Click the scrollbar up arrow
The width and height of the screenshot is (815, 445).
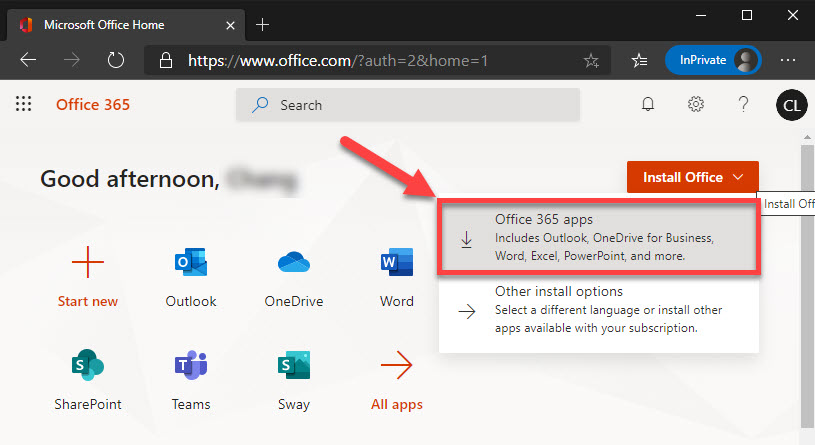[x=807, y=137]
